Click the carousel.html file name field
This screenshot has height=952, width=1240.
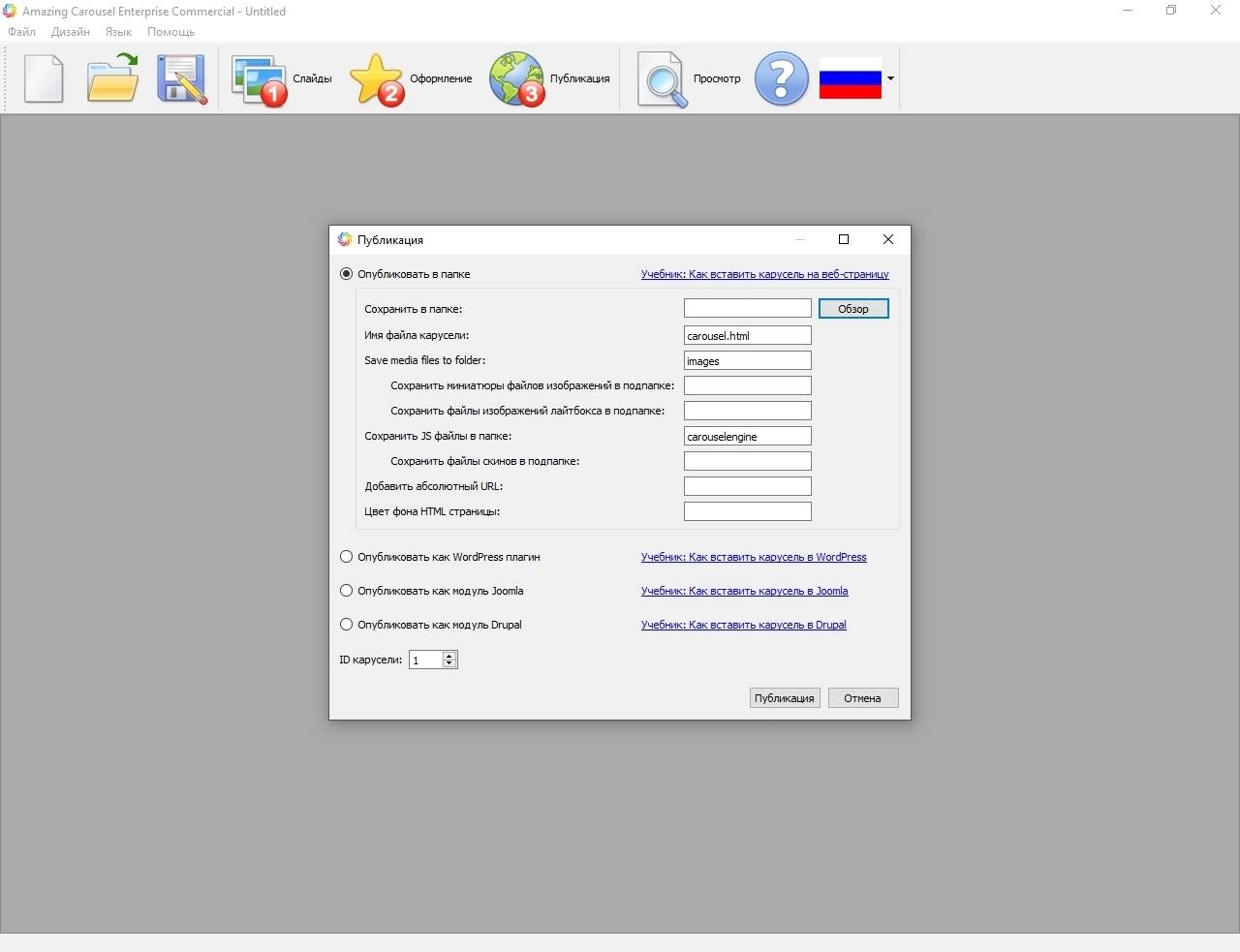coord(748,335)
